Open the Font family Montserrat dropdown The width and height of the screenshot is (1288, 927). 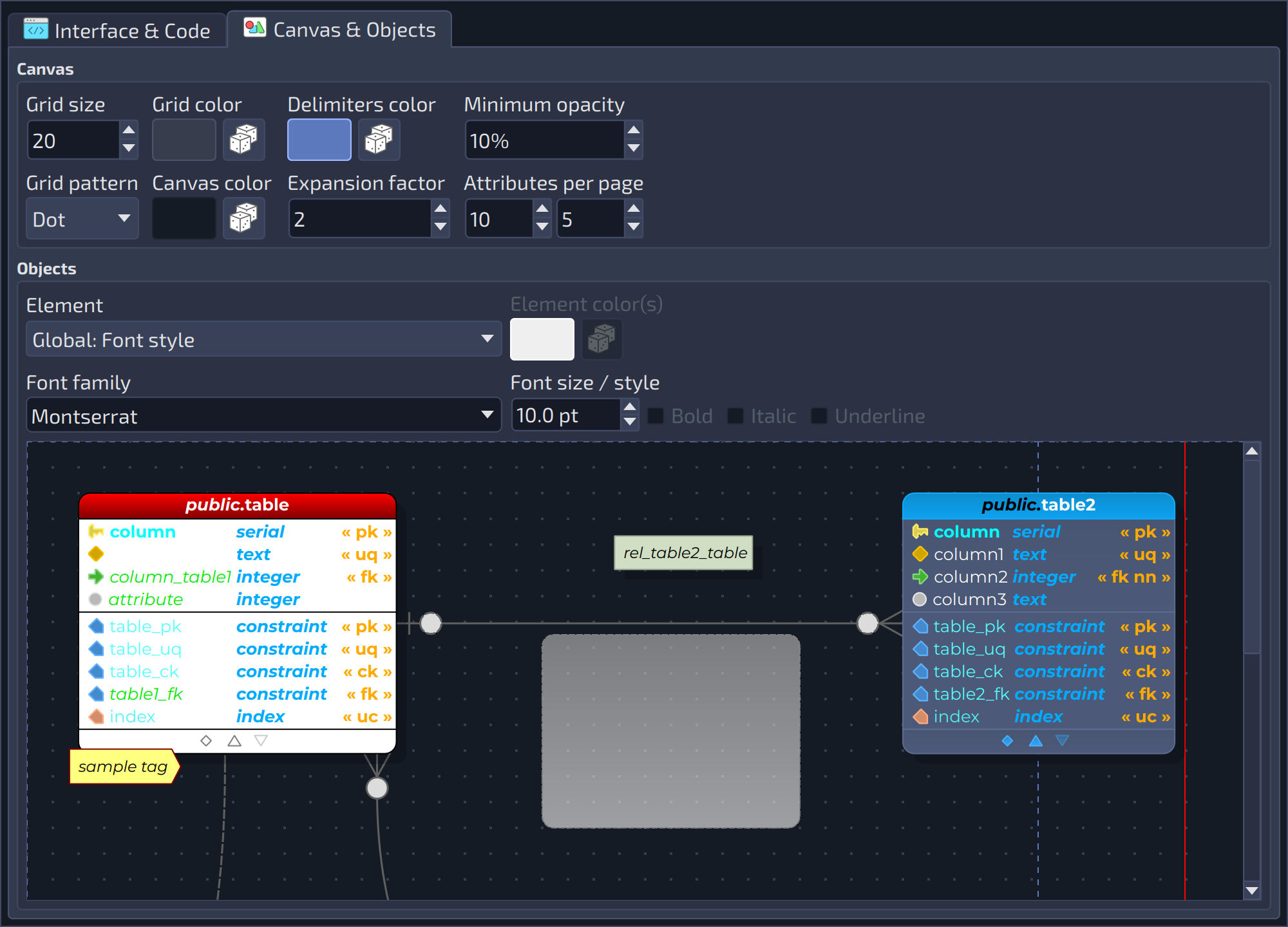click(263, 415)
